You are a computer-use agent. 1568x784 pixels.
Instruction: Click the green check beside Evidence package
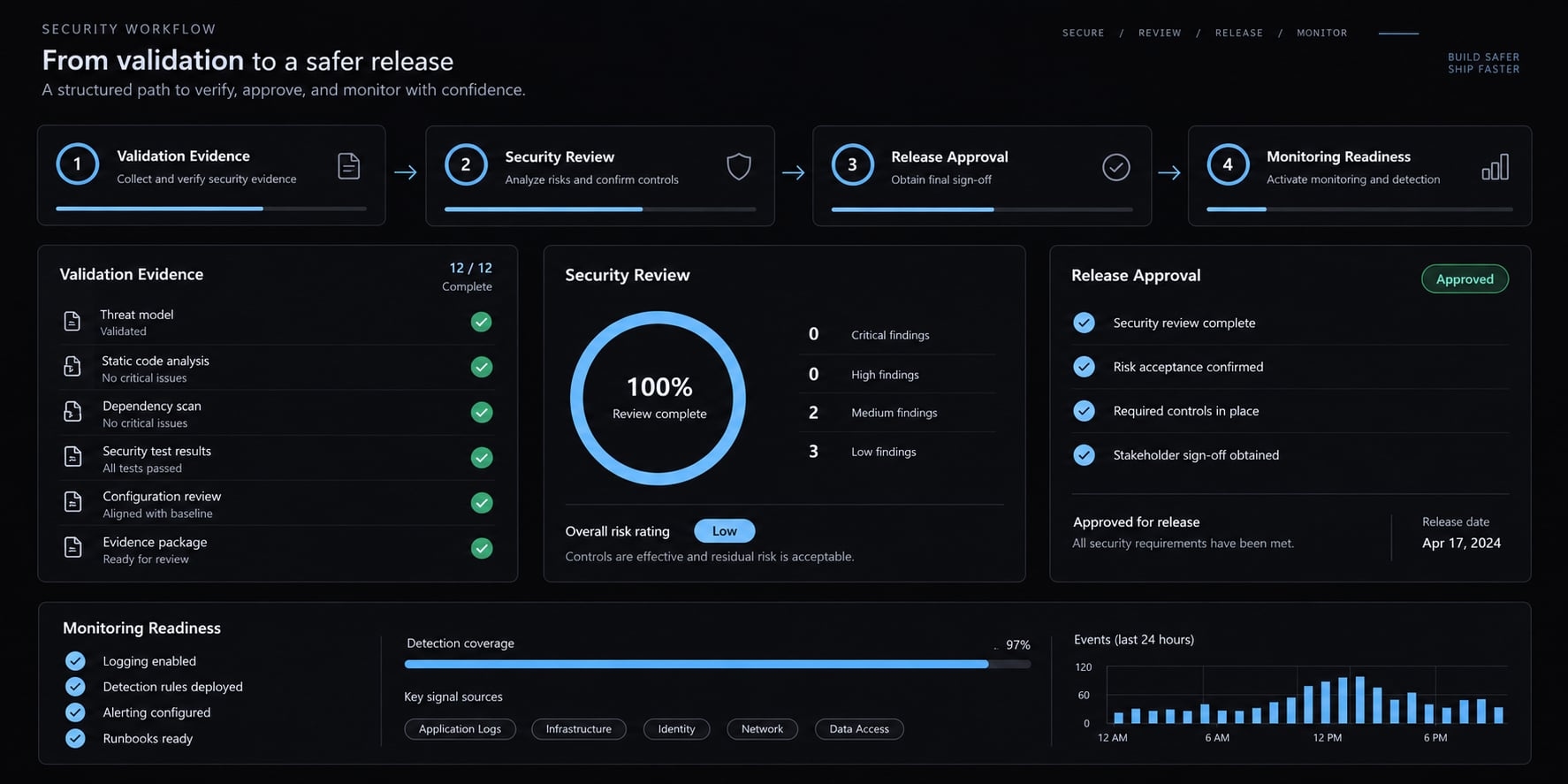(482, 548)
